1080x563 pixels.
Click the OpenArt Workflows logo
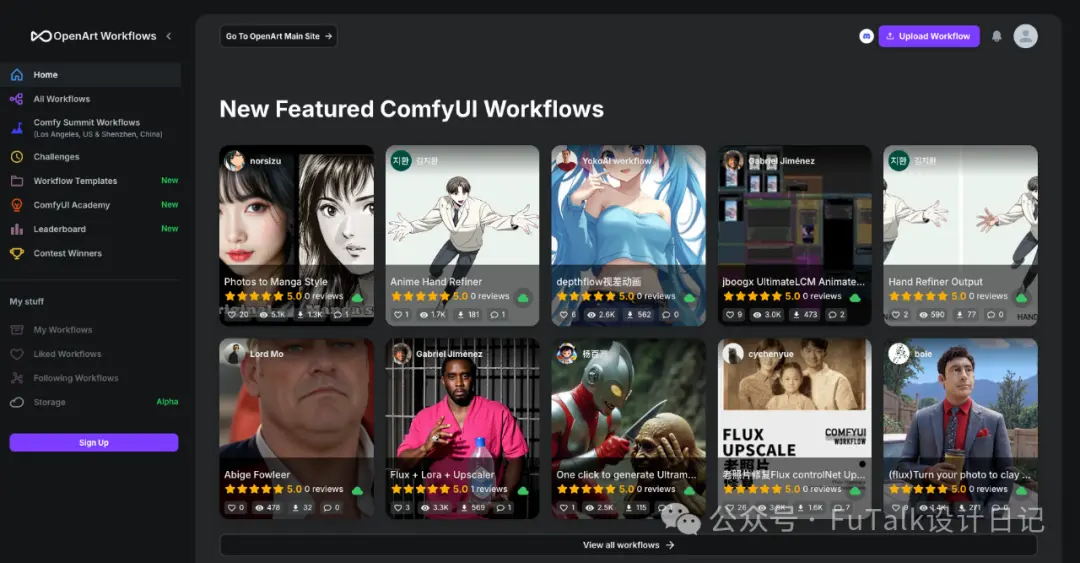[x=94, y=36]
